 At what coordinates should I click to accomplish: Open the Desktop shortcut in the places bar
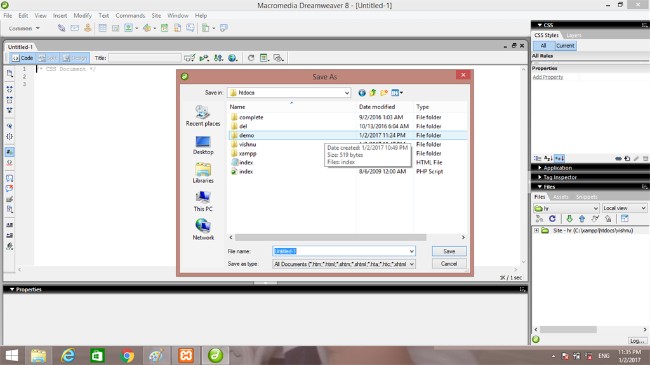pyautogui.click(x=203, y=145)
